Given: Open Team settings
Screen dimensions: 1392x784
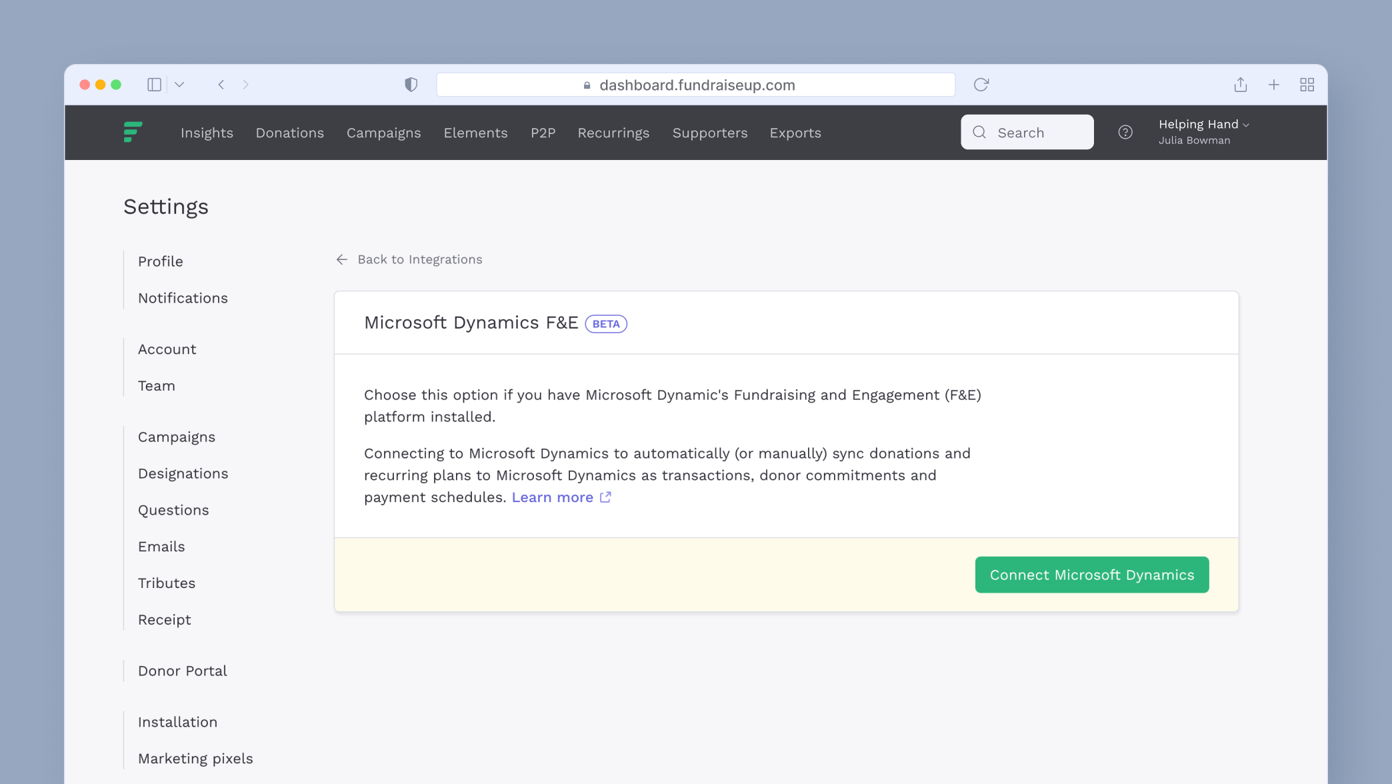Looking at the screenshot, I should click(157, 386).
